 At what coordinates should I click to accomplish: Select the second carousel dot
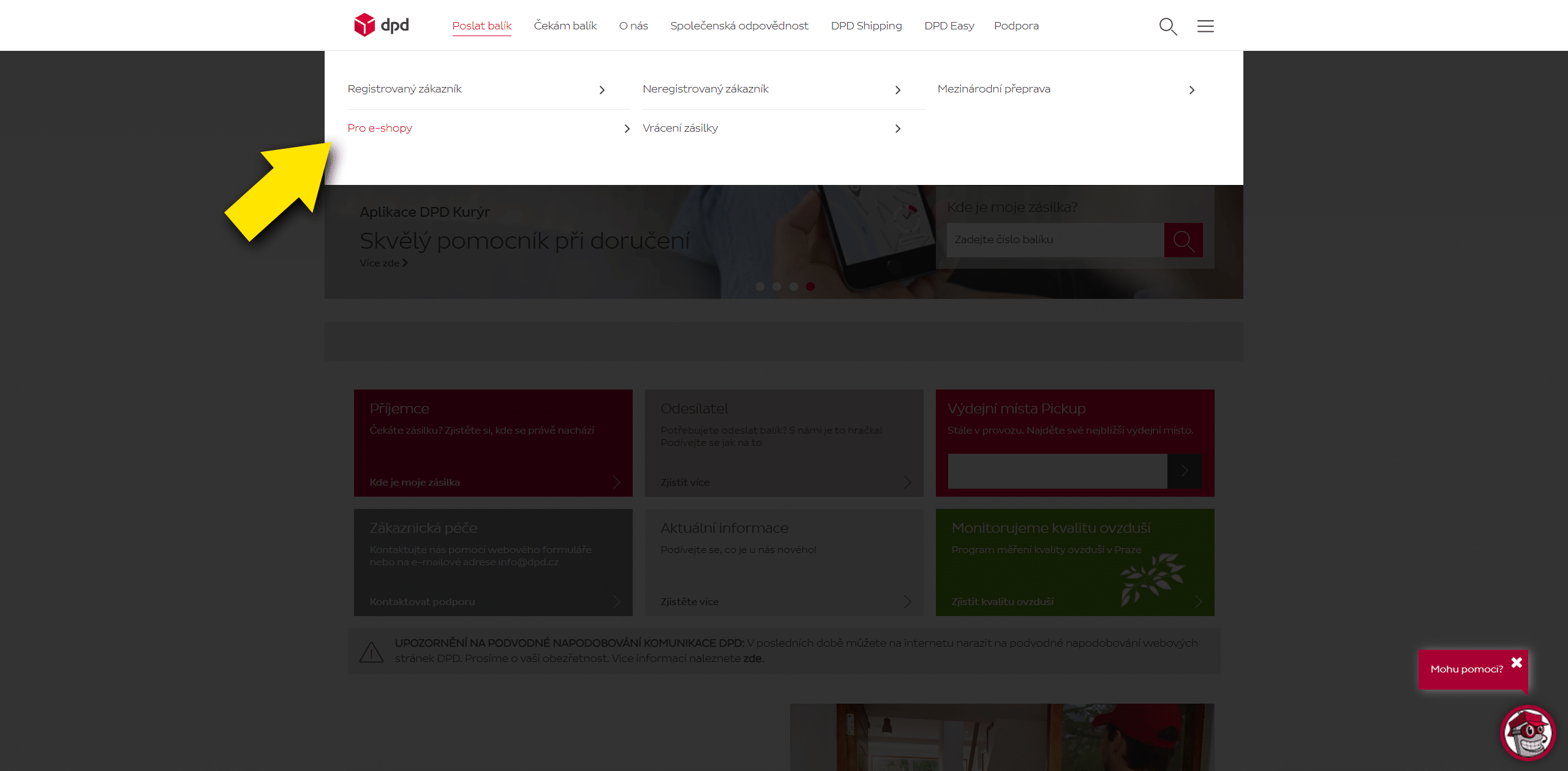(777, 287)
